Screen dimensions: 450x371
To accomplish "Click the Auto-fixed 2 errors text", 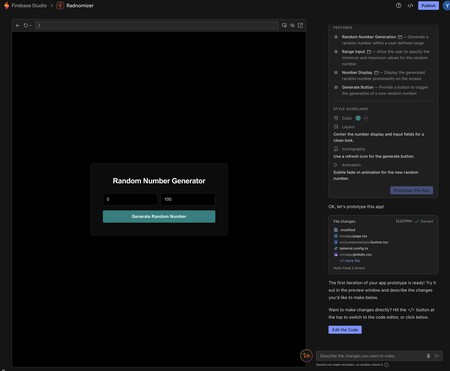I will pyautogui.click(x=349, y=268).
